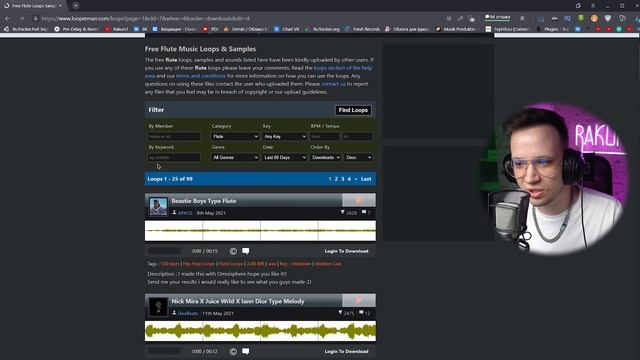This screenshot has height=360, width=640.
Task: Open Chart VK bookmark
Action: coord(287,29)
